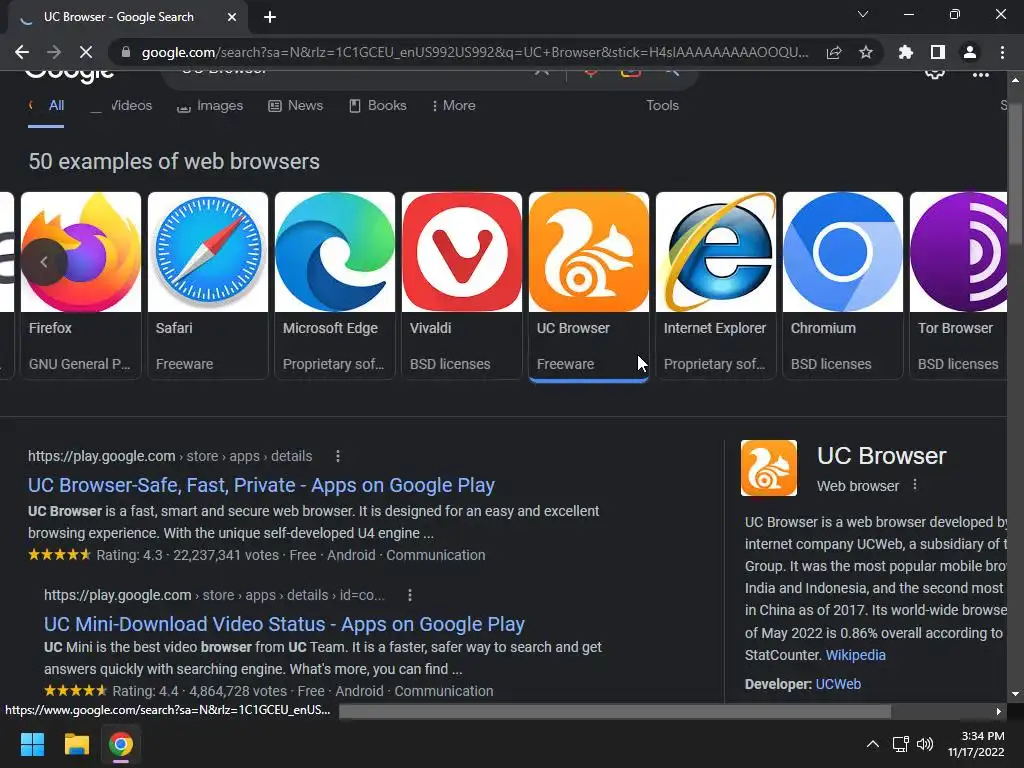The height and width of the screenshot is (768, 1024).
Task: Open the UCWeb developer link
Action: [x=838, y=684]
